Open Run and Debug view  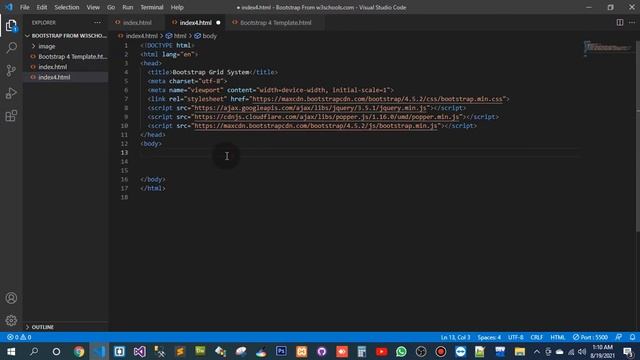click(x=11, y=93)
